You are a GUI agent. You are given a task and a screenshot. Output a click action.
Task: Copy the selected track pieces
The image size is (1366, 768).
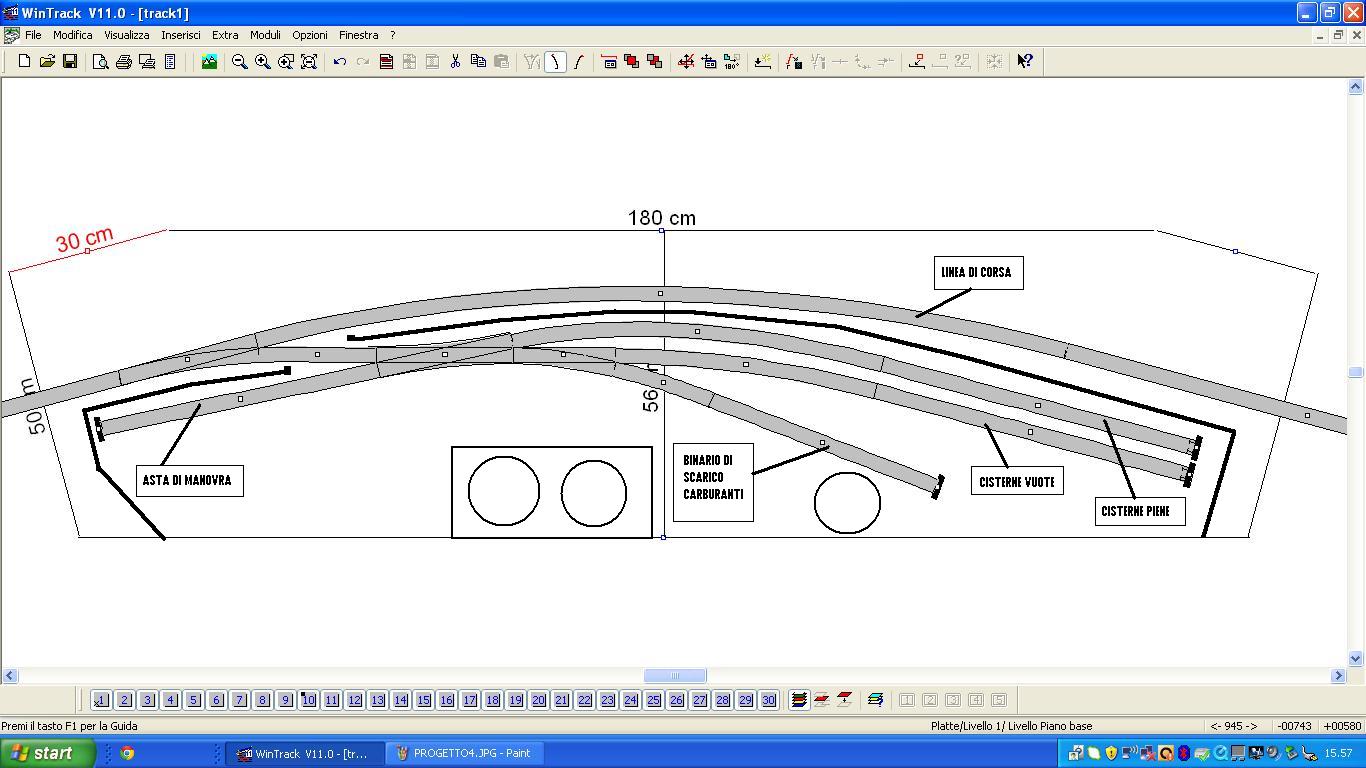478,62
